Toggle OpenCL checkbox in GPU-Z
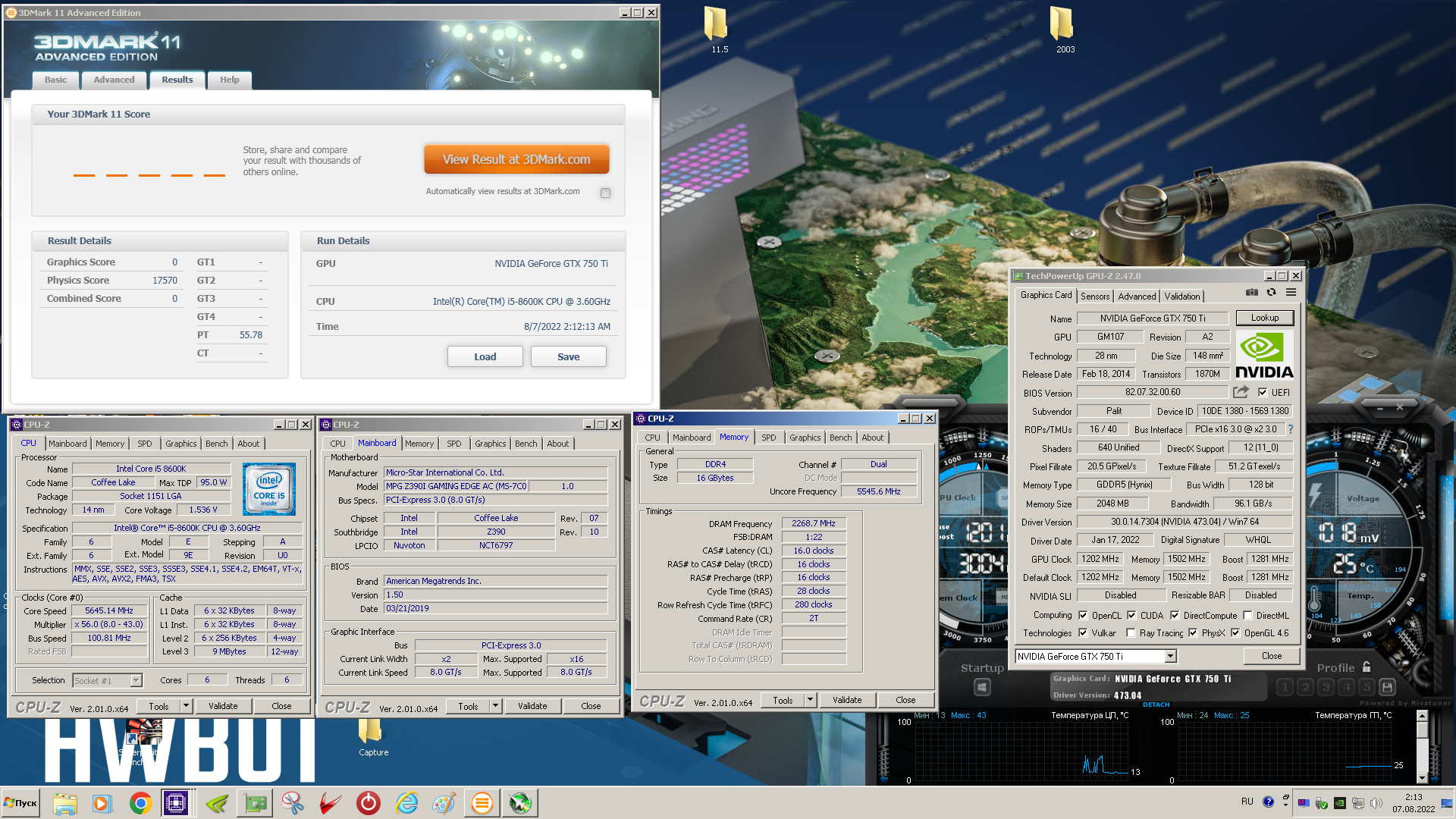Screen dimensions: 1456x819 (x=1084, y=615)
